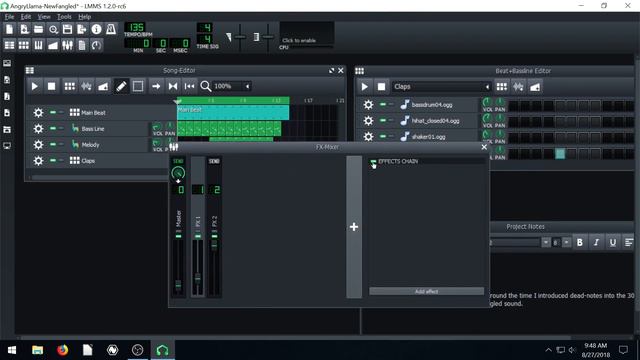640x360 pixels.
Task: Mute the Main Beat track
Action: pos(53,112)
